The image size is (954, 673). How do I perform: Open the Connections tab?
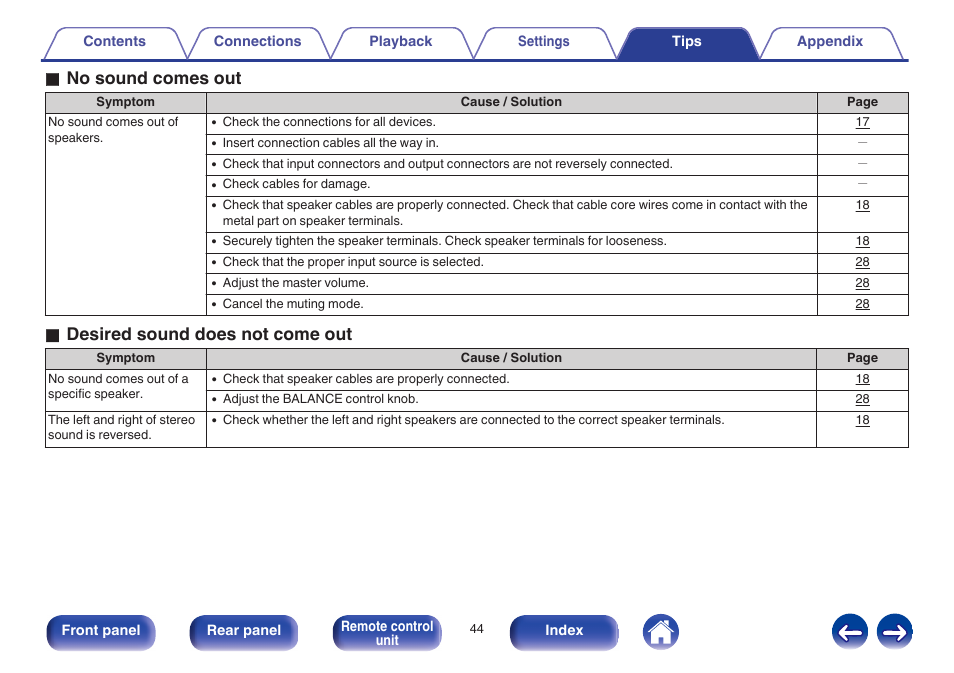pos(257,42)
